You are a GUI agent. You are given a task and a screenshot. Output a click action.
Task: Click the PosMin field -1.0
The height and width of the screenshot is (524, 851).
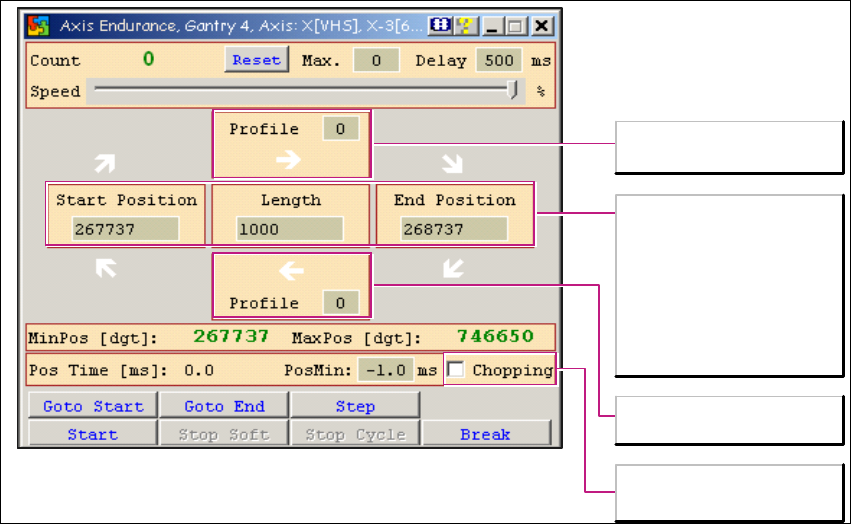386,370
